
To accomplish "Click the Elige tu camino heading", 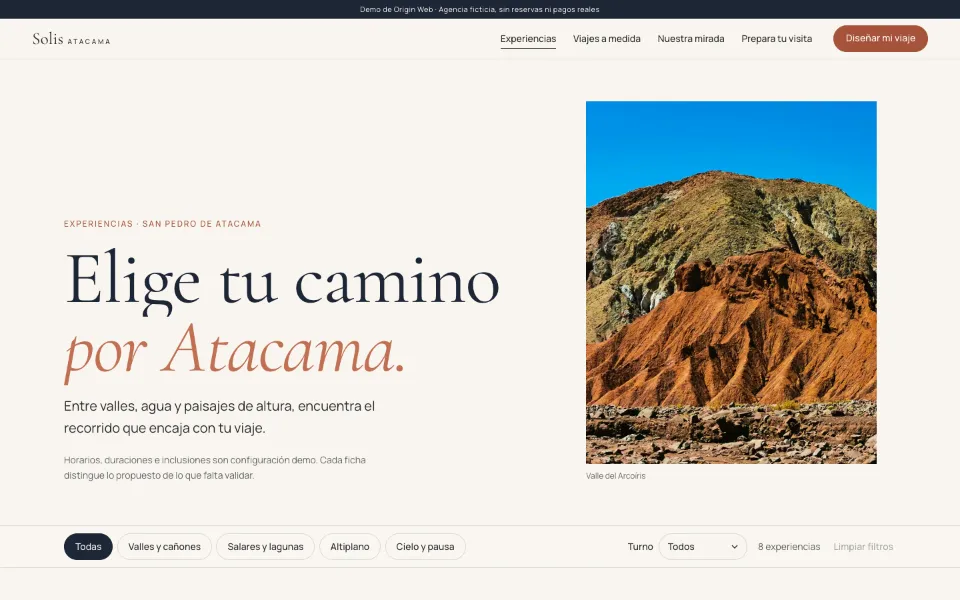I will (x=282, y=282).
